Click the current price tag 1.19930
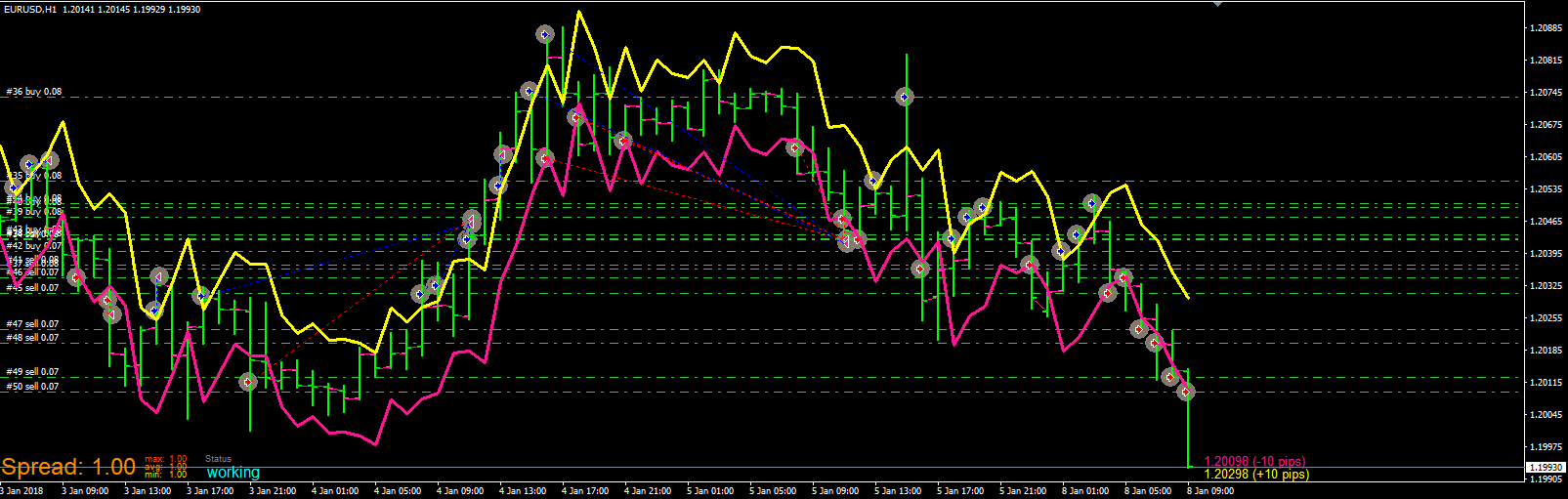 [1546, 468]
